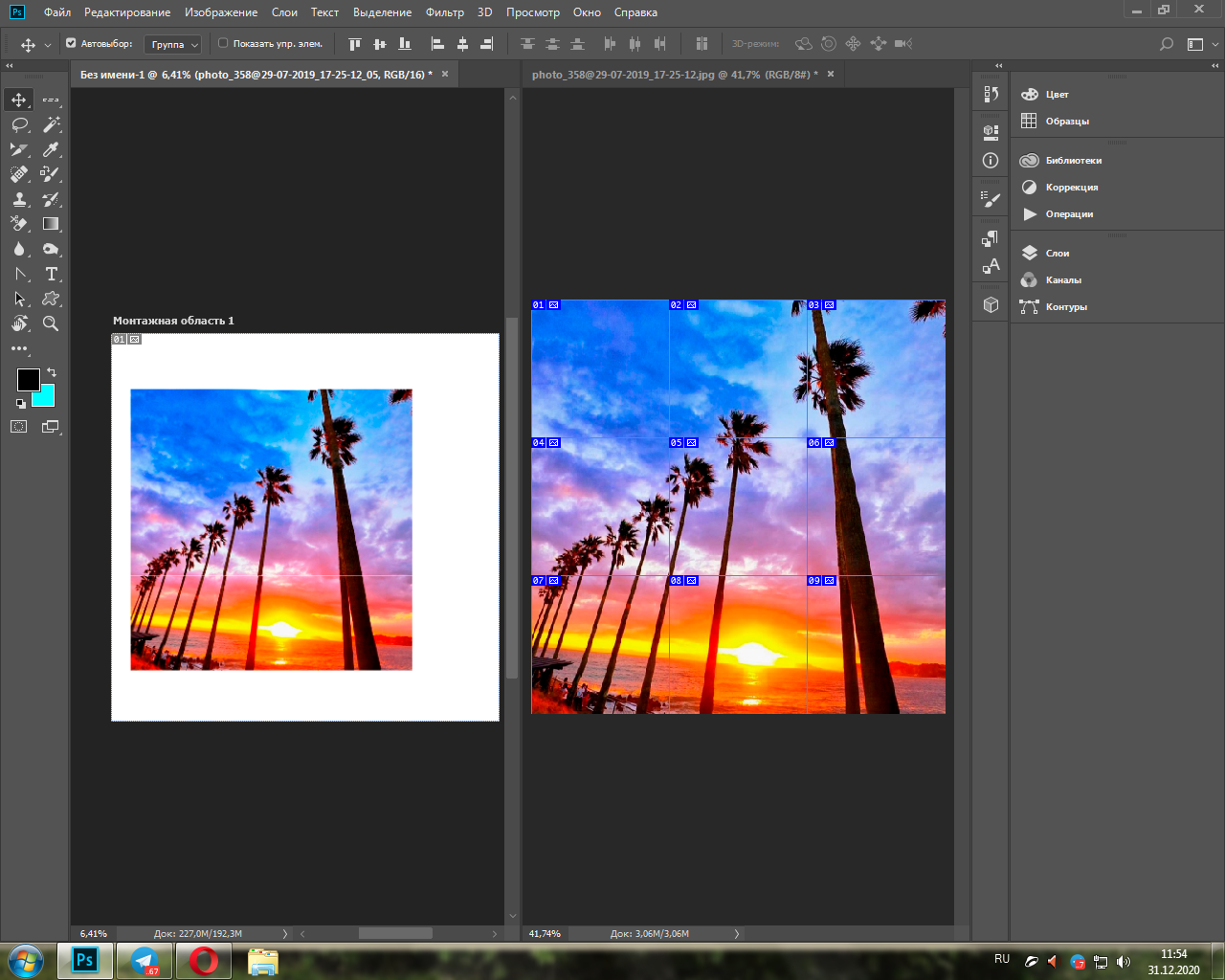Toggle the Автовыбор checkbox
Image resolution: width=1225 pixels, height=980 pixels.
coord(71,43)
